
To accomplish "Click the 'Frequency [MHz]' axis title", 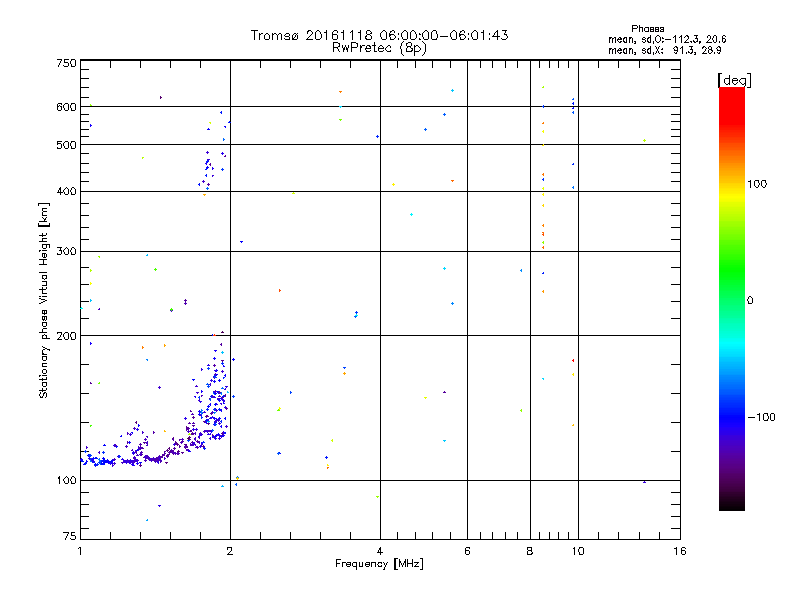I will [x=379, y=564].
